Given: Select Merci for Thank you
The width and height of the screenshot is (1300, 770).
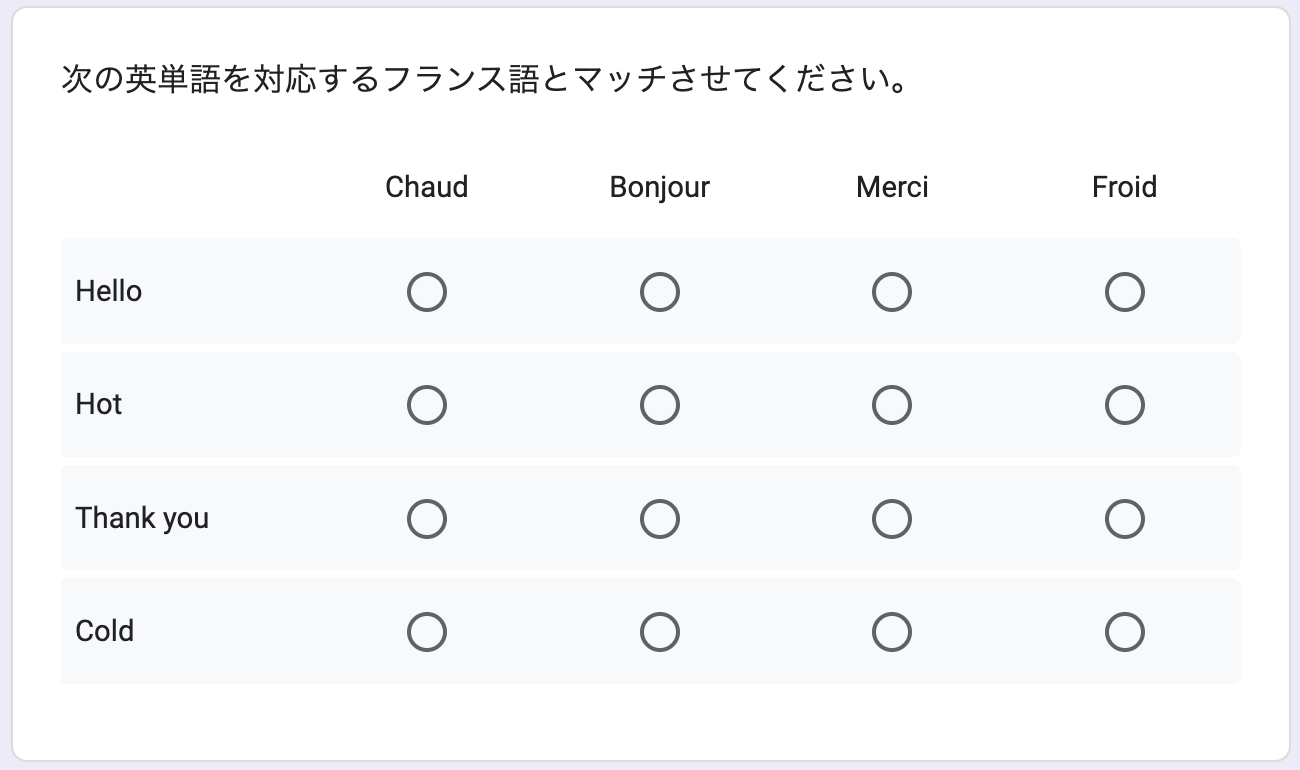Looking at the screenshot, I should tap(892, 518).
